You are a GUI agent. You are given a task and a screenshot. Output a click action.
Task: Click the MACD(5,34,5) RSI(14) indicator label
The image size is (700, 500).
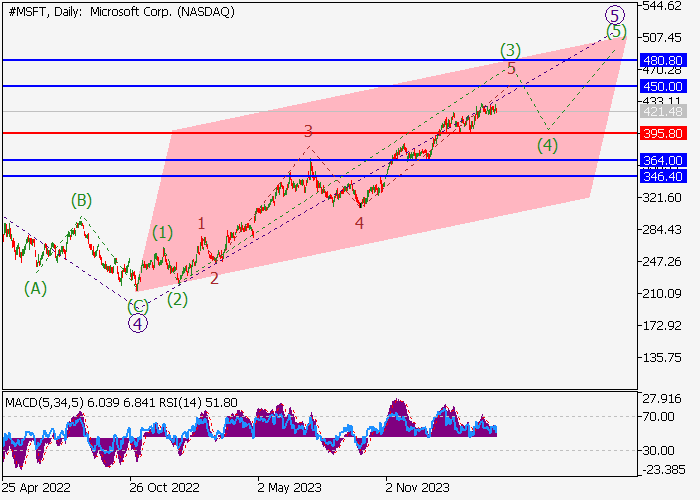click(x=121, y=403)
